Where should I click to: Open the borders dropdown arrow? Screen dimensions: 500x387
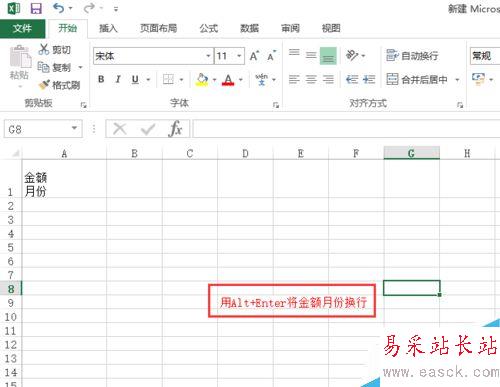pos(182,79)
